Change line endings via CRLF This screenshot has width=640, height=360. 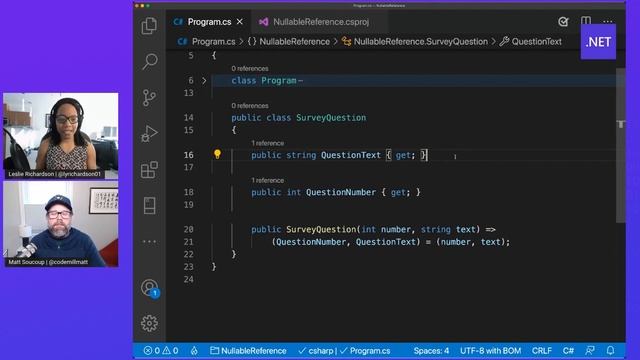coord(542,351)
